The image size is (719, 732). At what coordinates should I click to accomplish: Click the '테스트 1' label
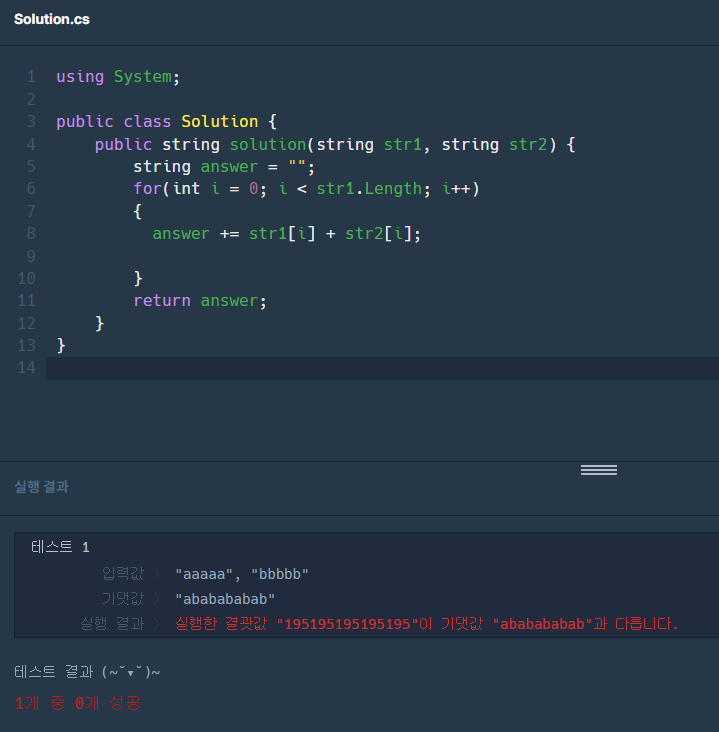(60, 547)
